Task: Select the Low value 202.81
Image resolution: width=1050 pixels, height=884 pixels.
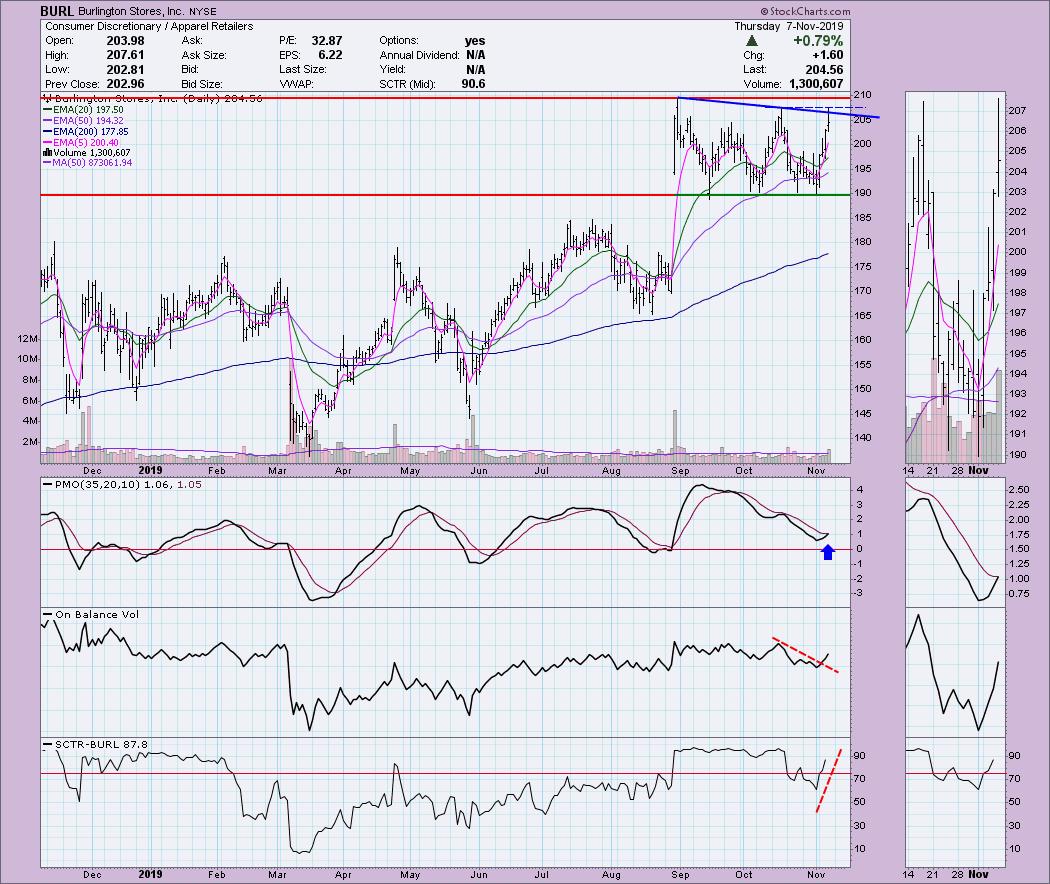Action: (125, 70)
